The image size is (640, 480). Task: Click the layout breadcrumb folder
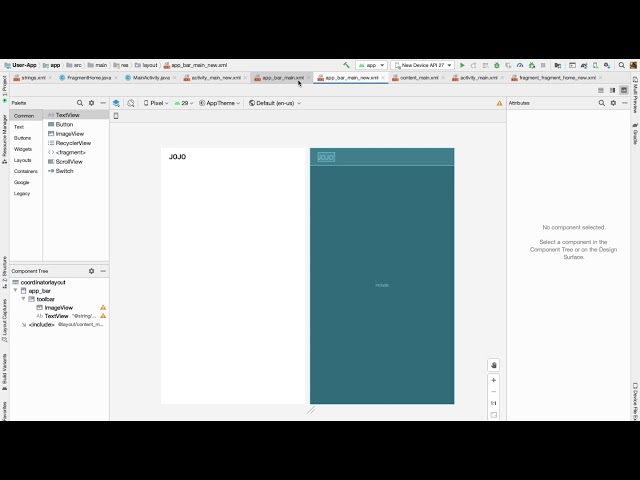[146, 65]
